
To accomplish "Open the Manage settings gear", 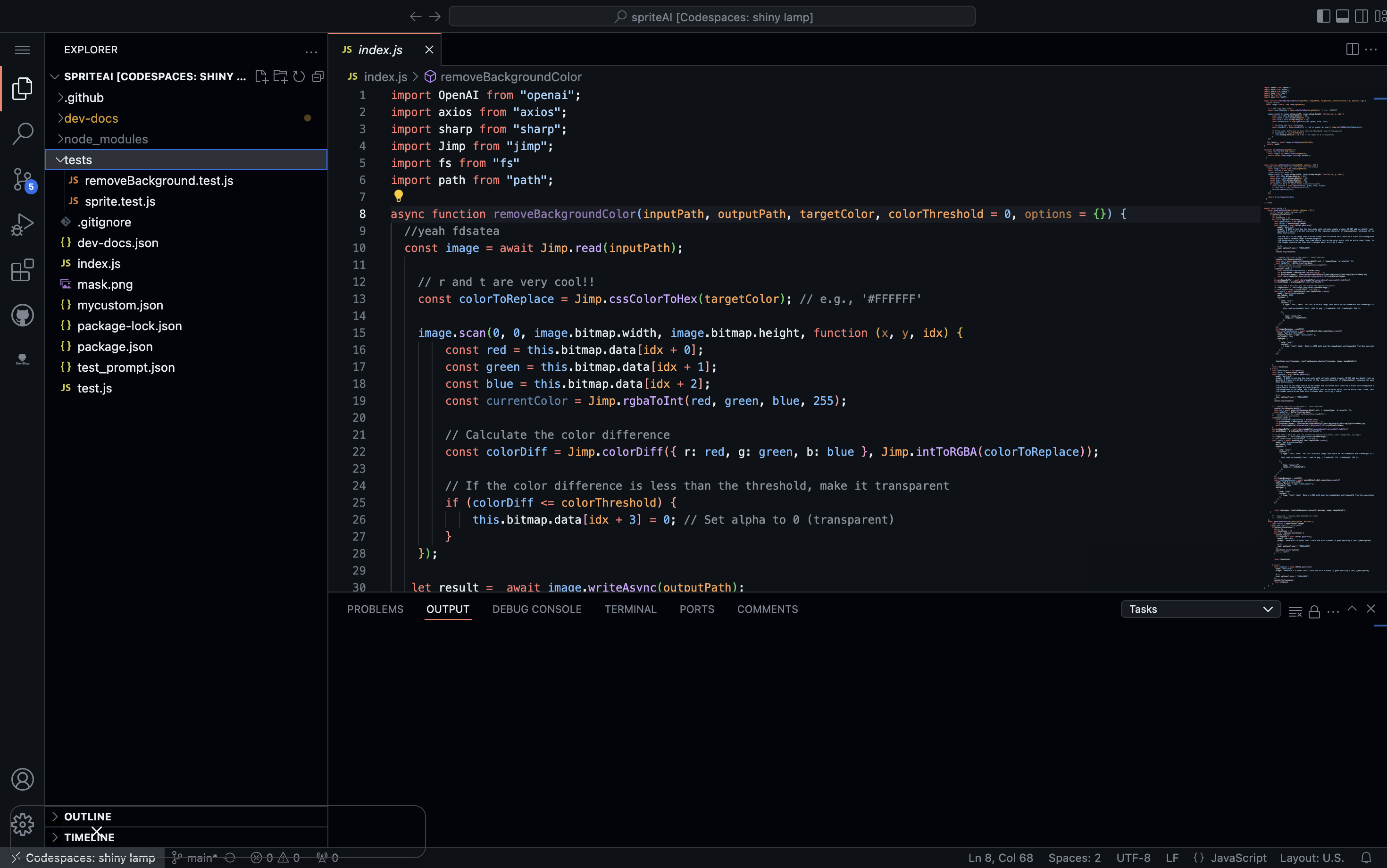I will click(x=22, y=825).
